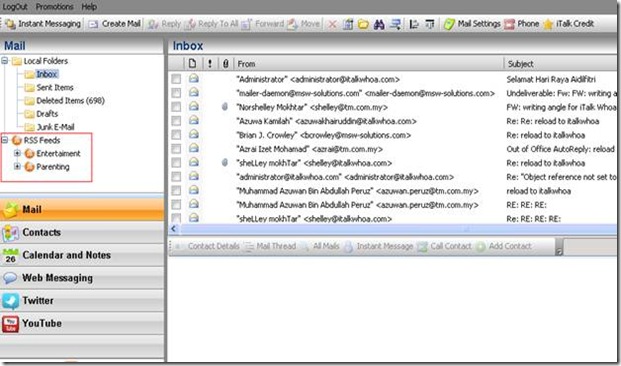Click the Create Mail toolbar button
The image size is (621, 366).
click(114, 24)
